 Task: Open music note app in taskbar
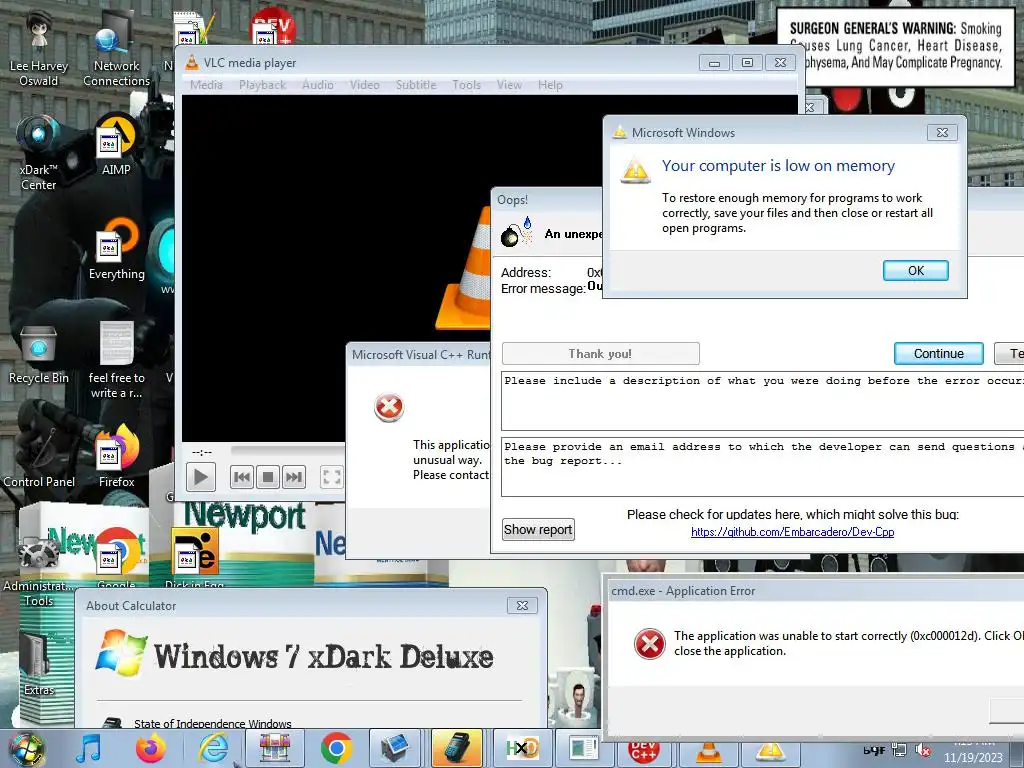pos(89,748)
